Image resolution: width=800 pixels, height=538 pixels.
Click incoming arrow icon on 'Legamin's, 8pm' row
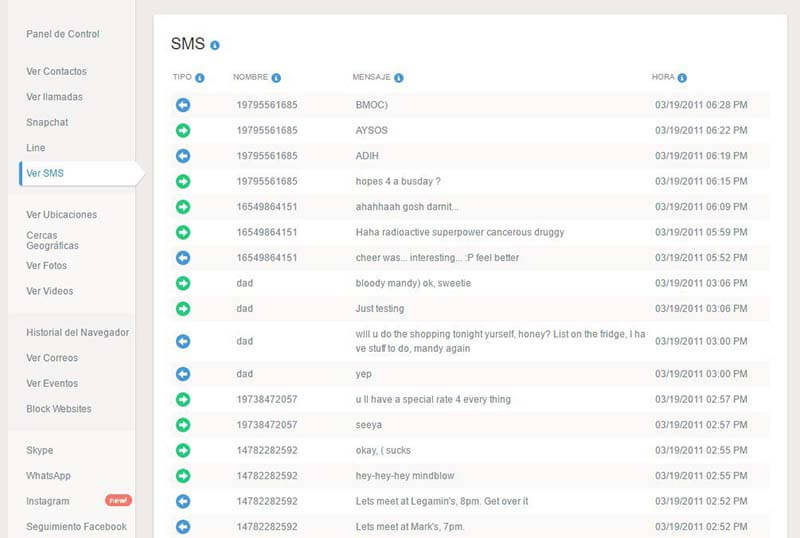coord(183,501)
